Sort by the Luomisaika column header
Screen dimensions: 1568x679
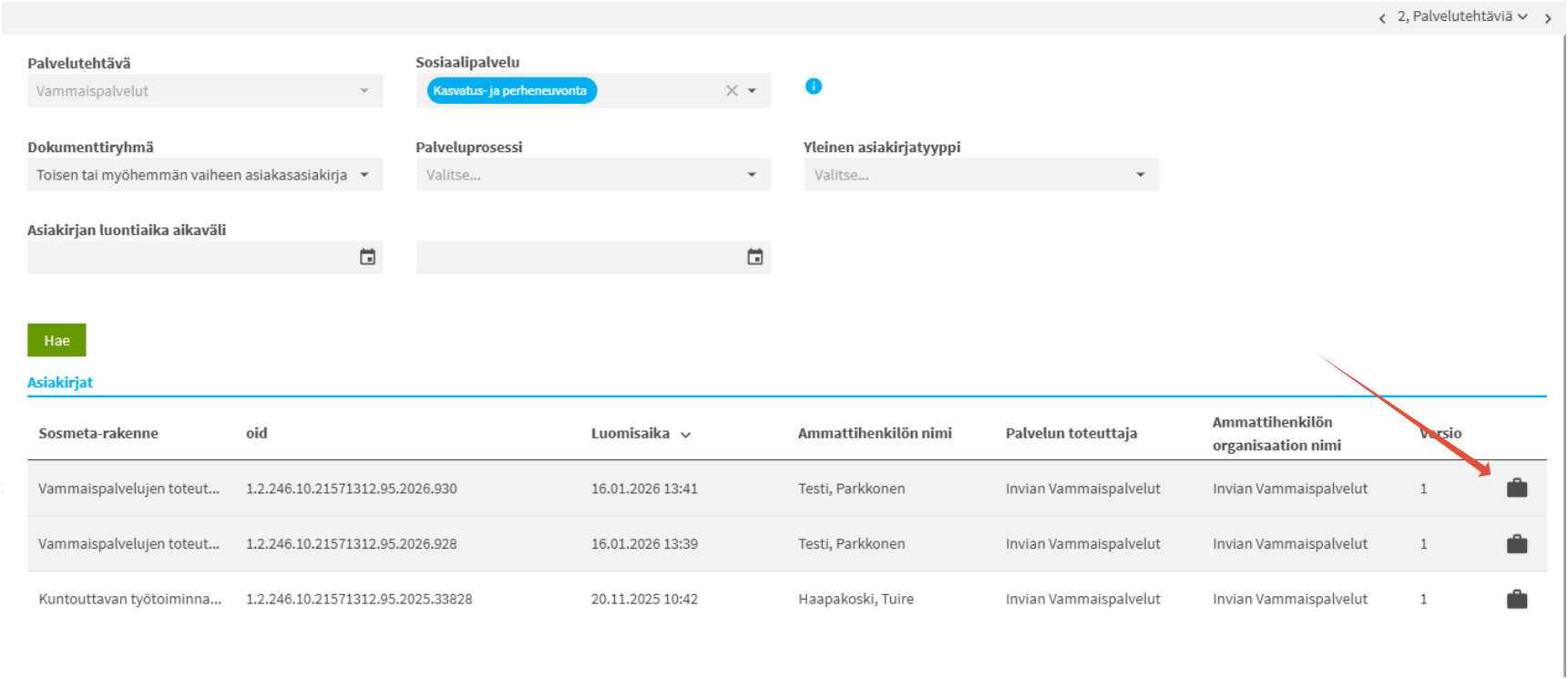[x=630, y=434]
